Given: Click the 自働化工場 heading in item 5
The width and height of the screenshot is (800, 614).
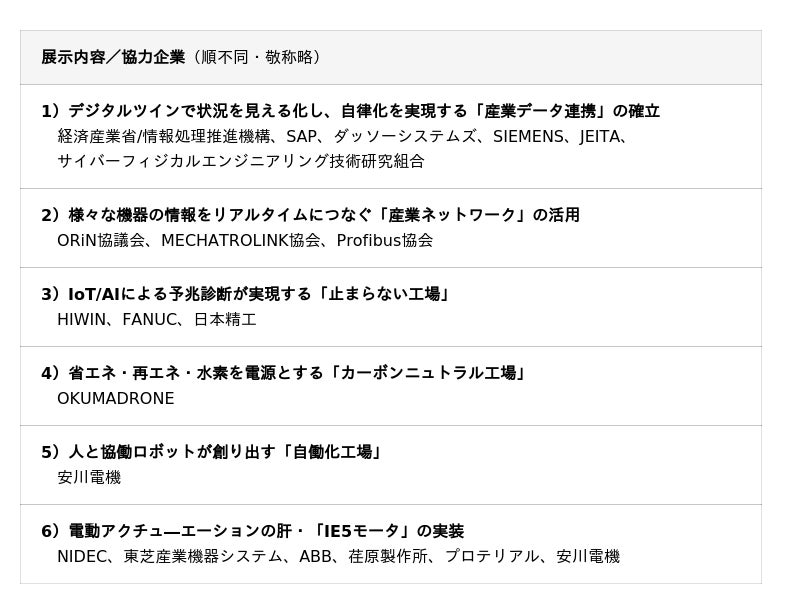Looking at the screenshot, I should pos(211,452).
